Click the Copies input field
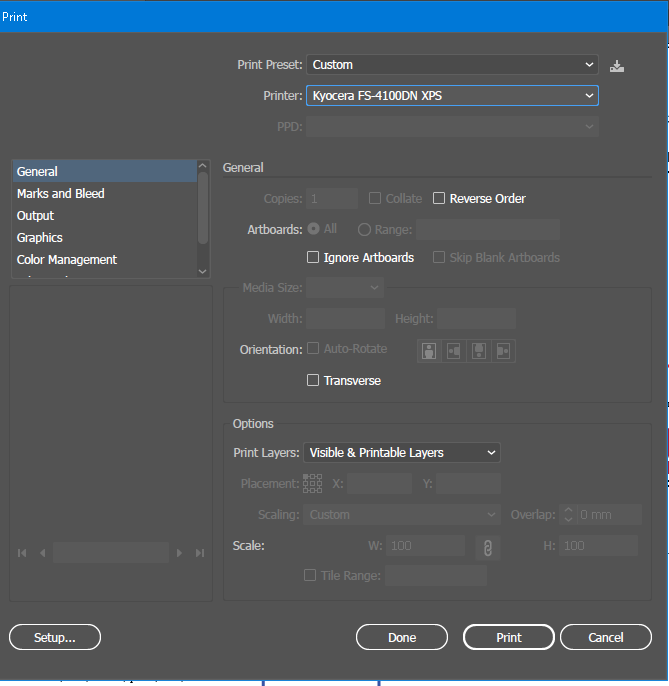 coord(332,199)
